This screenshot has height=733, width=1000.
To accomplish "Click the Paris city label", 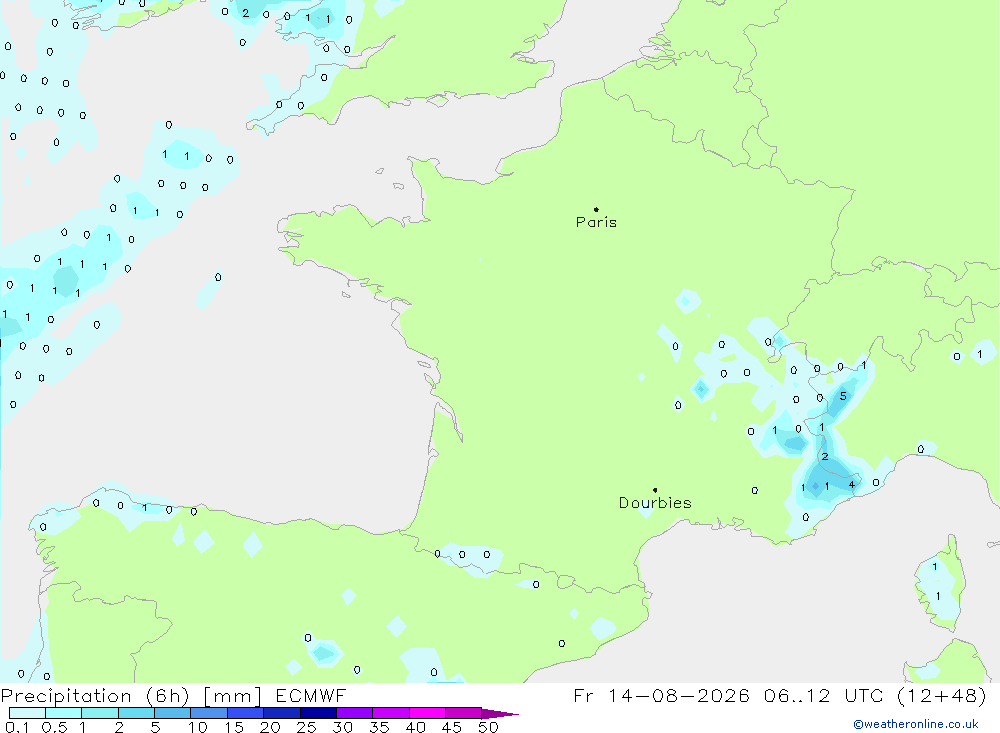I will 596,222.
